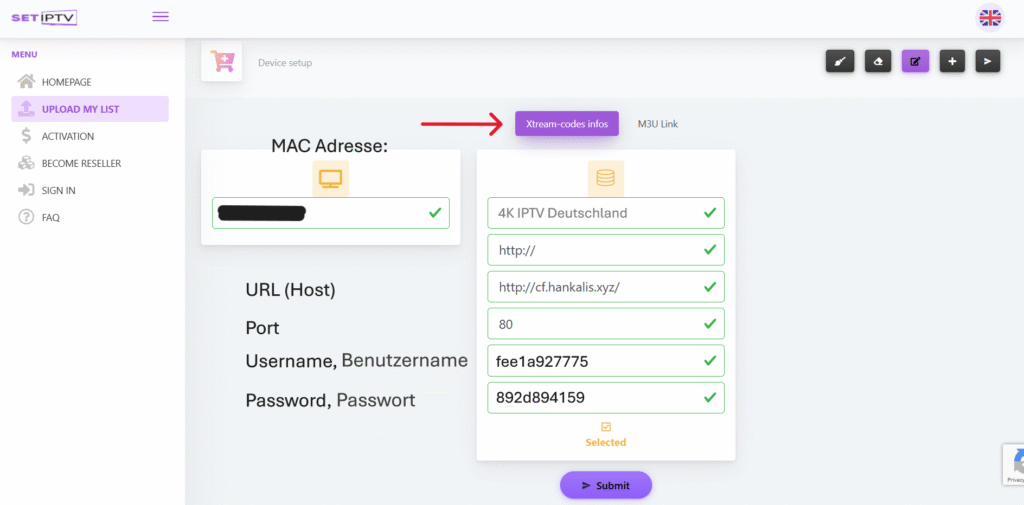Select the Xtream-codes infos tab

tap(567, 124)
